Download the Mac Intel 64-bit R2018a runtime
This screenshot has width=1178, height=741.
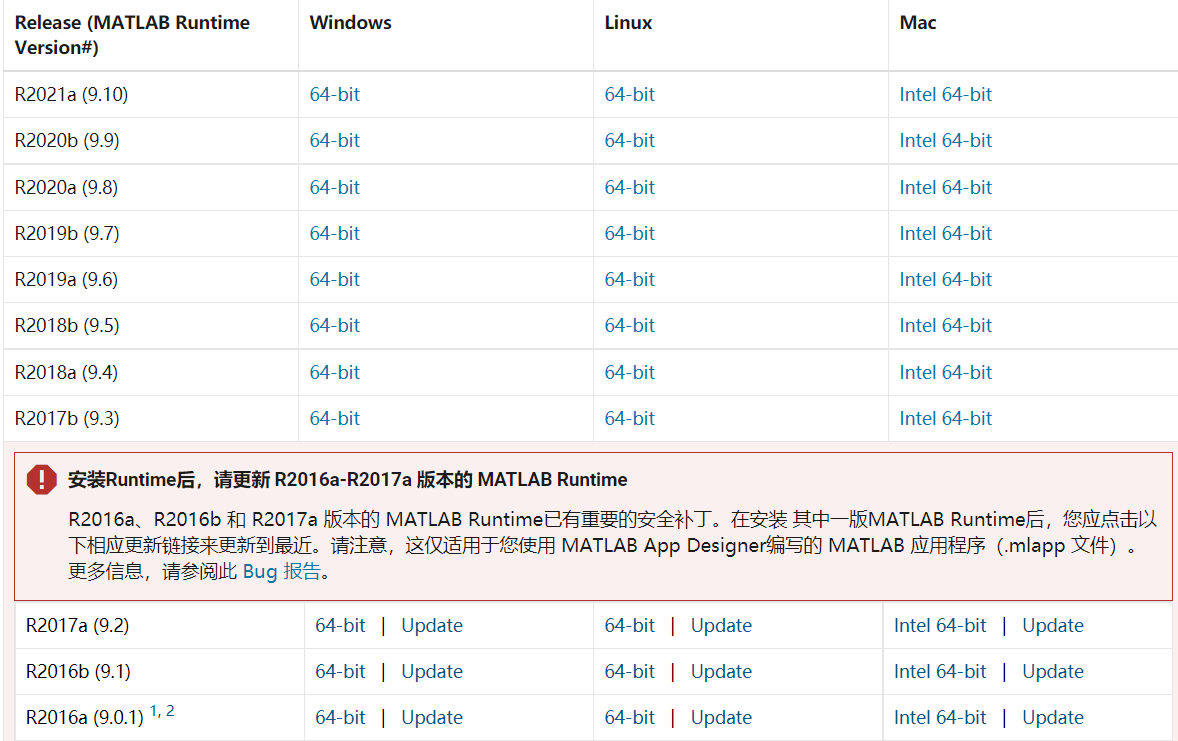tap(946, 371)
